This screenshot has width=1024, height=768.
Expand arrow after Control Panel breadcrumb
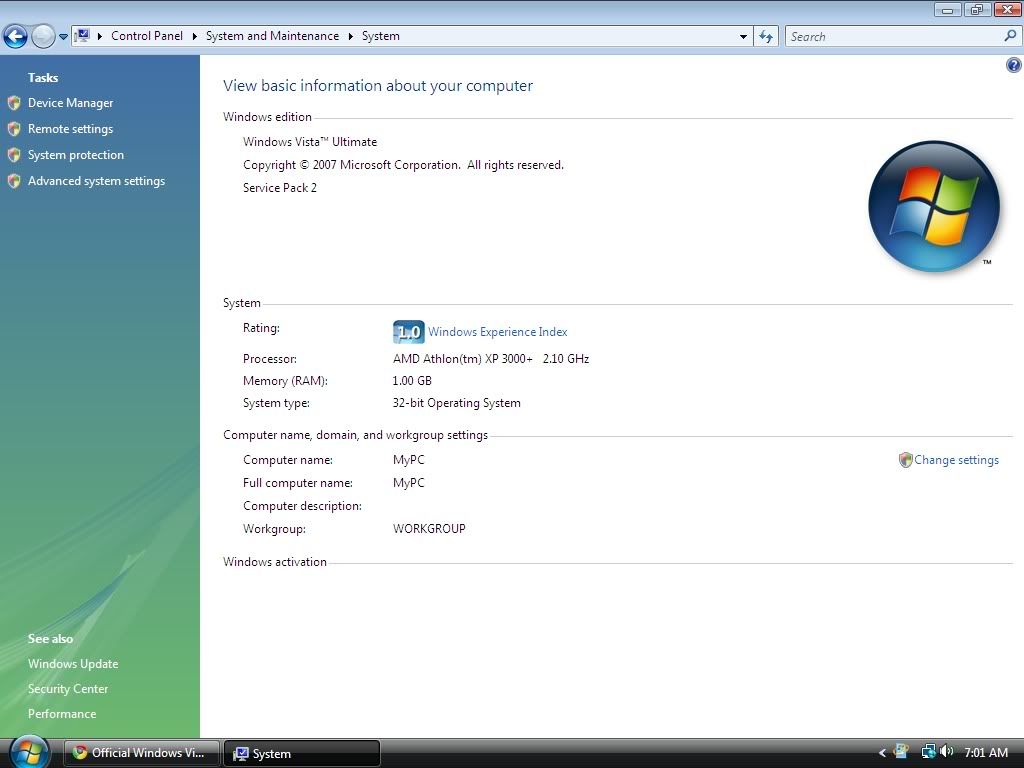point(195,37)
